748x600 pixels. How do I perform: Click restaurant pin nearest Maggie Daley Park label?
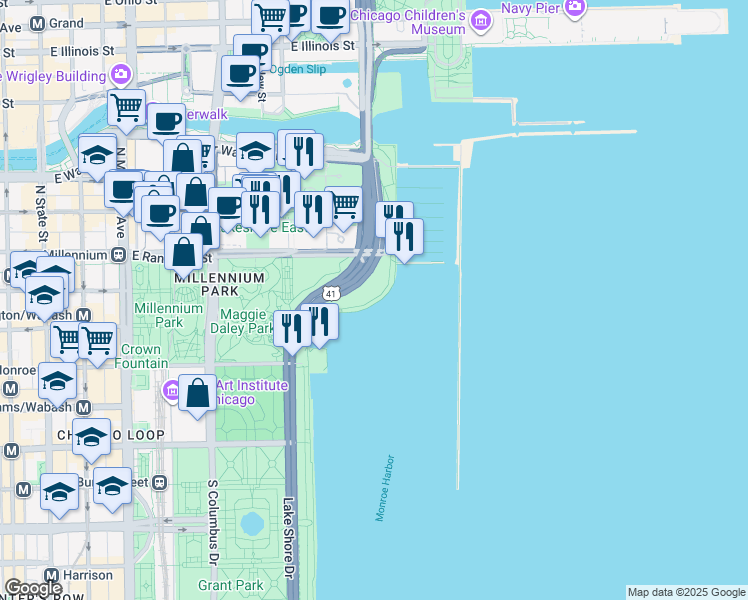point(292,333)
